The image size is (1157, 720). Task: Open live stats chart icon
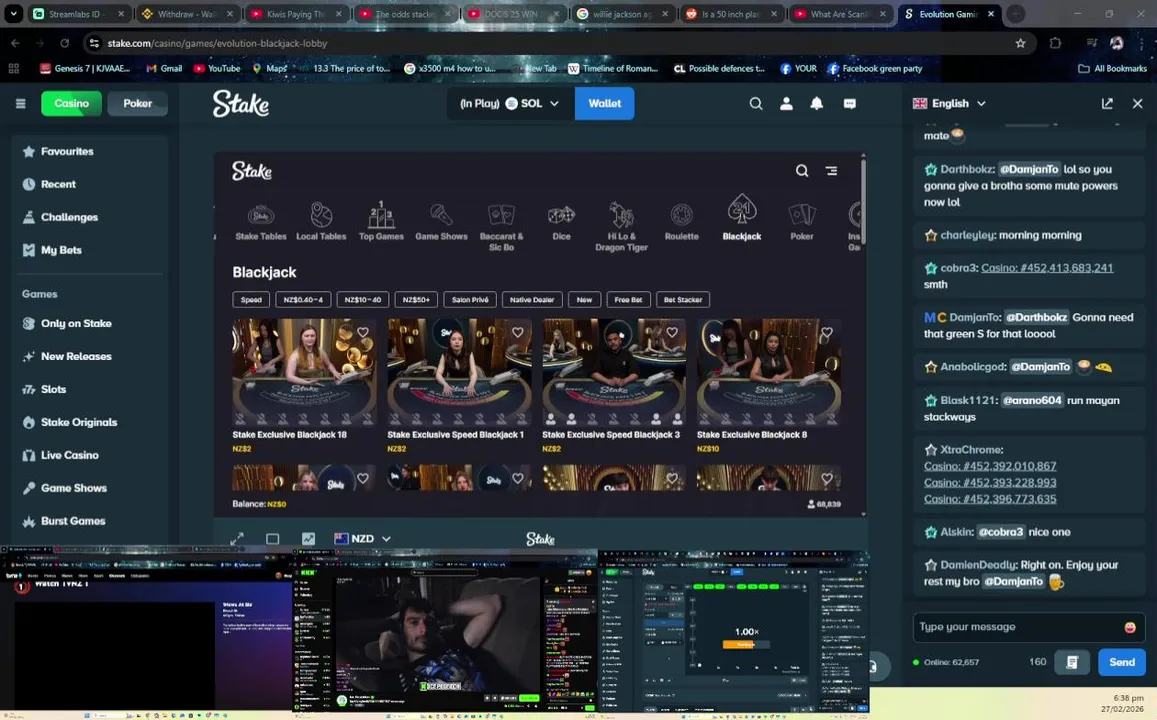[308, 539]
